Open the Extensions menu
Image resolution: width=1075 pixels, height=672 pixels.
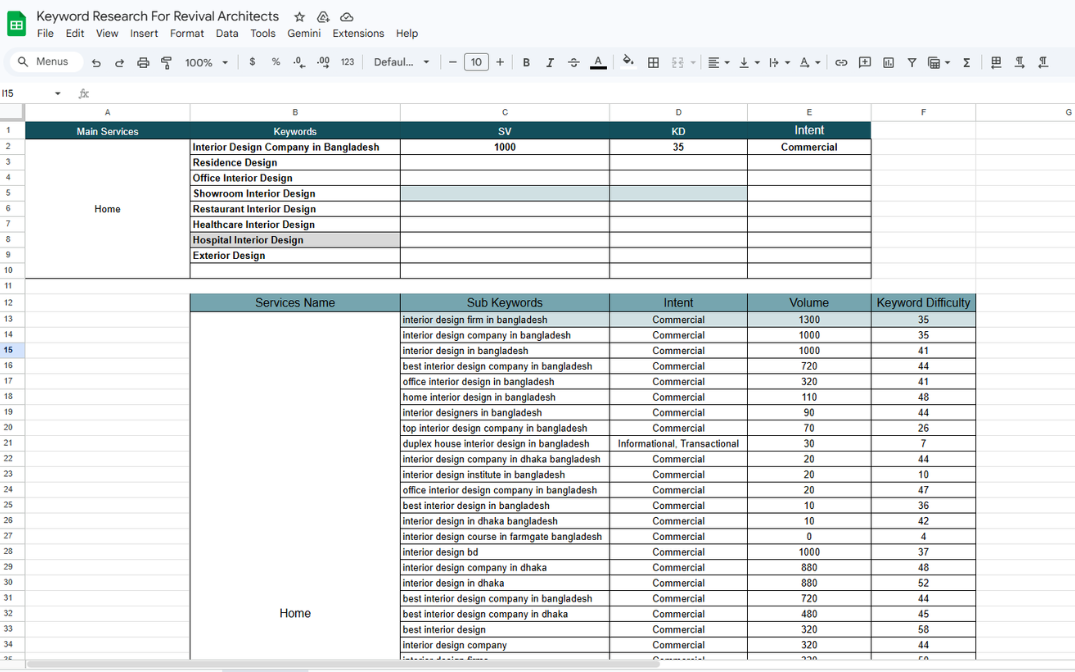click(358, 33)
